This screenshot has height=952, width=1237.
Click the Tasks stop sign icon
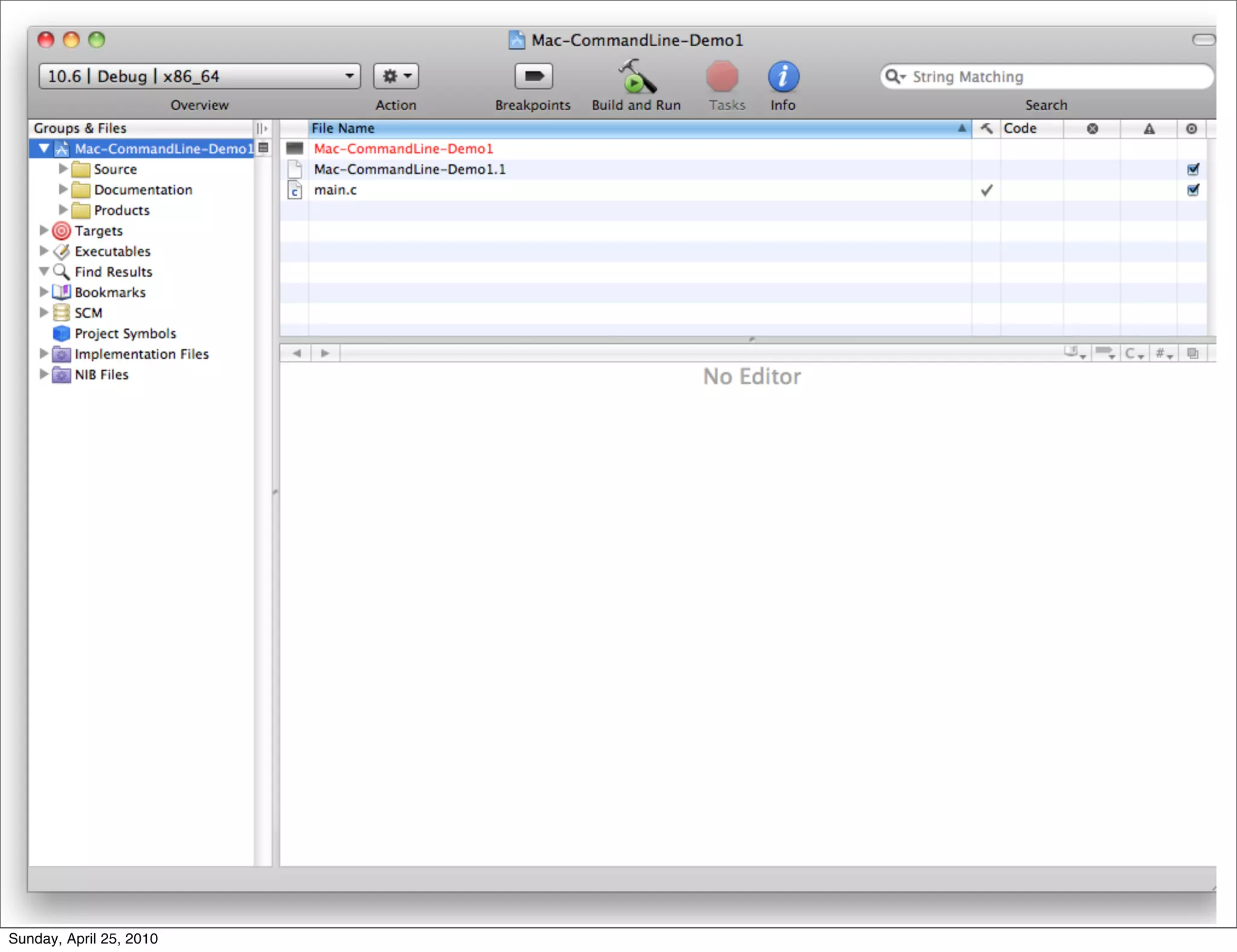click(x=722, y=77)
